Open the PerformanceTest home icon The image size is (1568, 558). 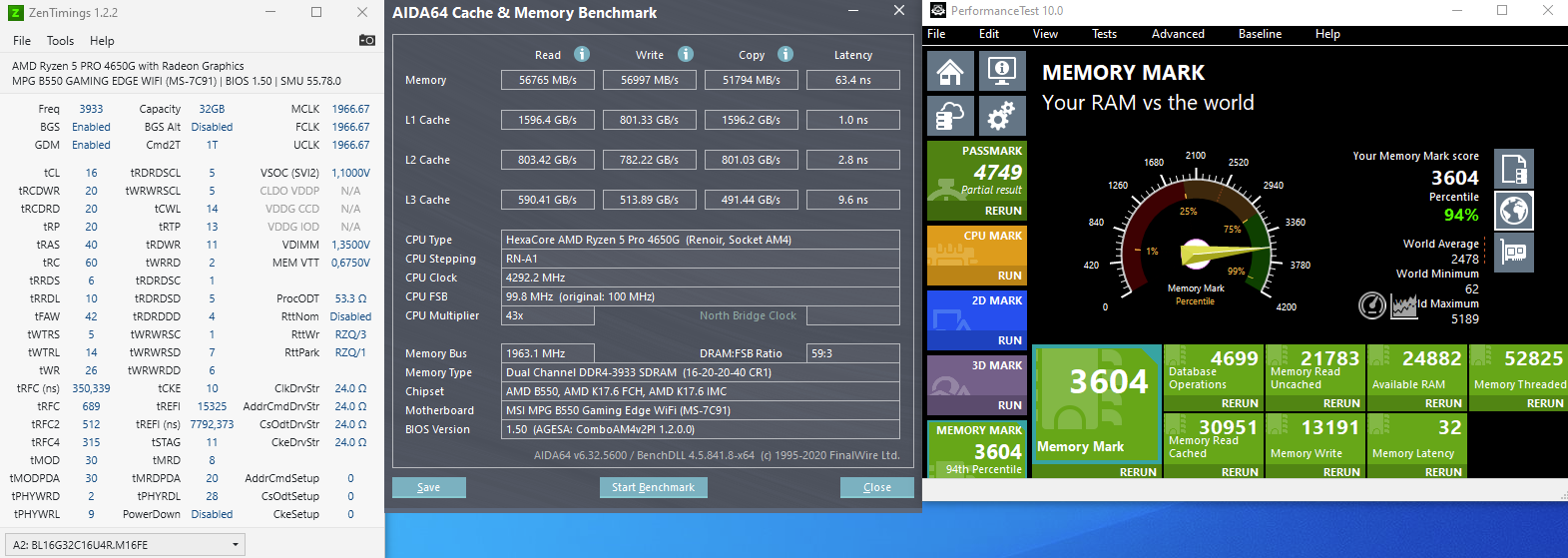pos(950,72)
